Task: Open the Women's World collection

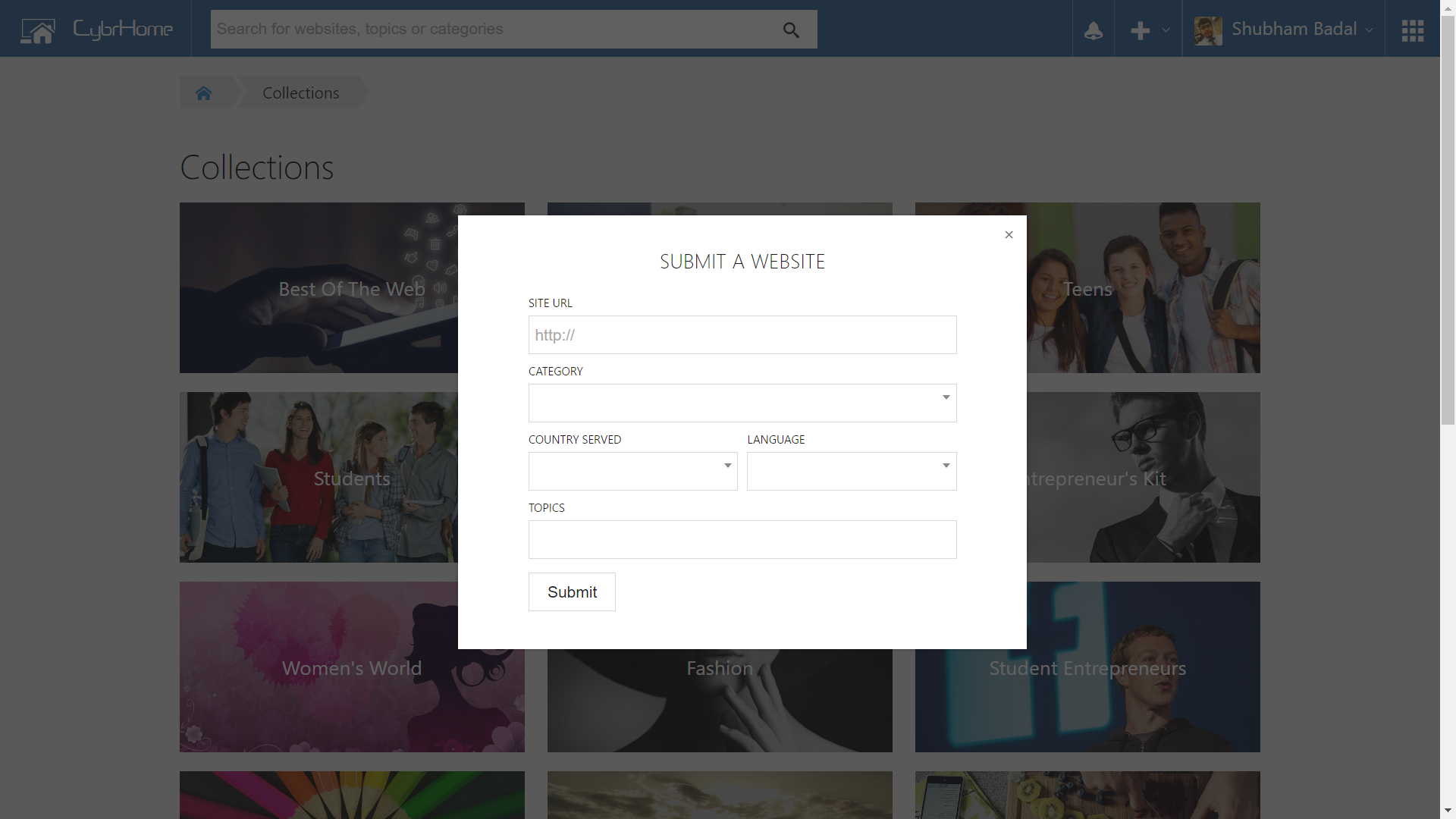Action: (352, 667)
